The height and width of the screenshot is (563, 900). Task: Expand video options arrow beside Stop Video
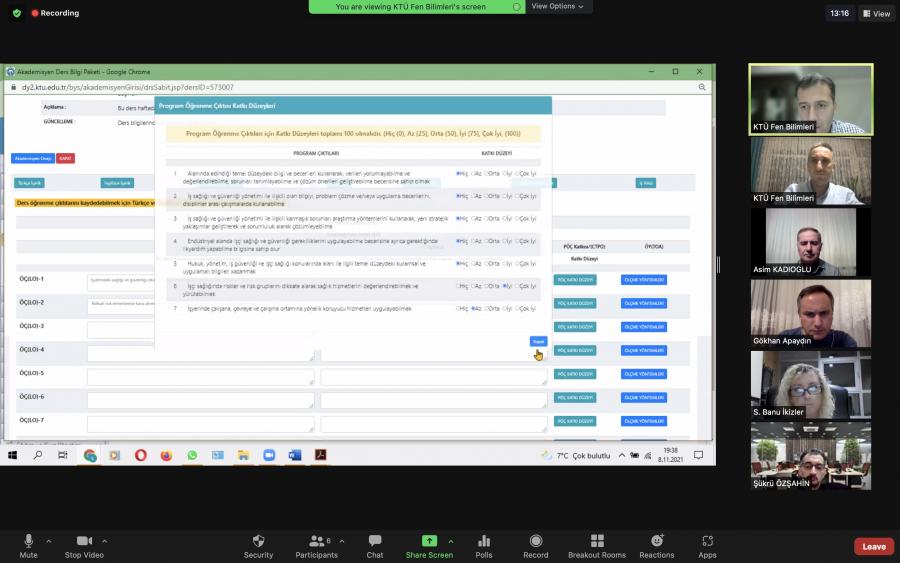pyautogui.click(x=104, y=541)
